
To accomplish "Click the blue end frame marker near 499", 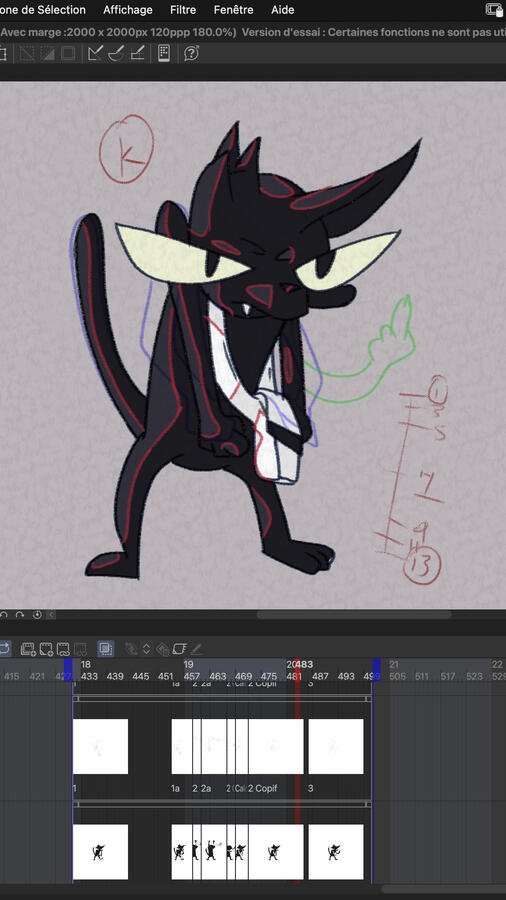I will (x=377, y=670).
